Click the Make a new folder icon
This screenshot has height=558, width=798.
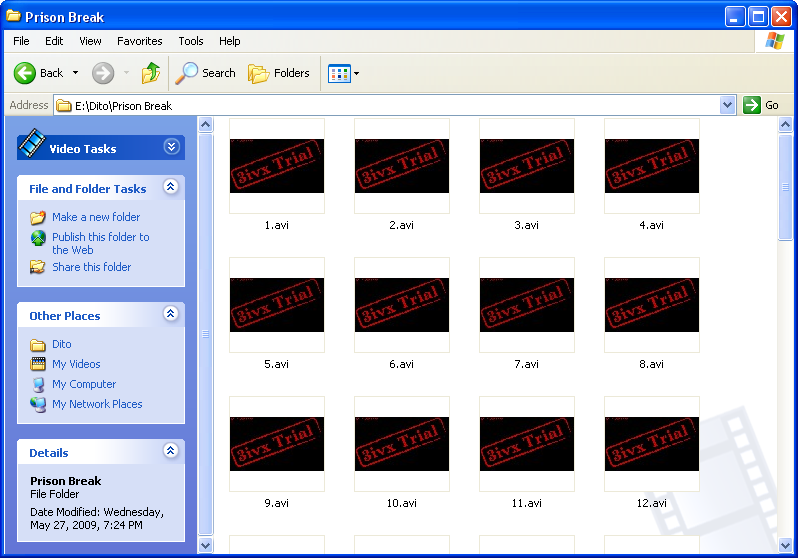[38, 217]
